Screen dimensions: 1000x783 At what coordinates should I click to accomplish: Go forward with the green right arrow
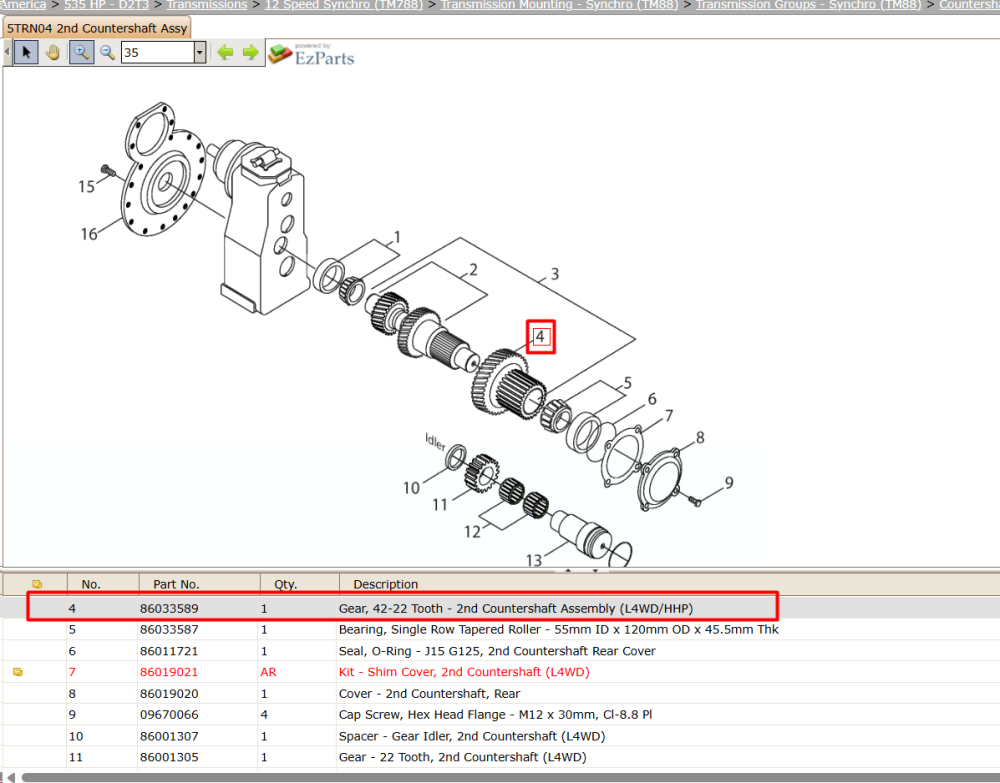tap(251, 52)
